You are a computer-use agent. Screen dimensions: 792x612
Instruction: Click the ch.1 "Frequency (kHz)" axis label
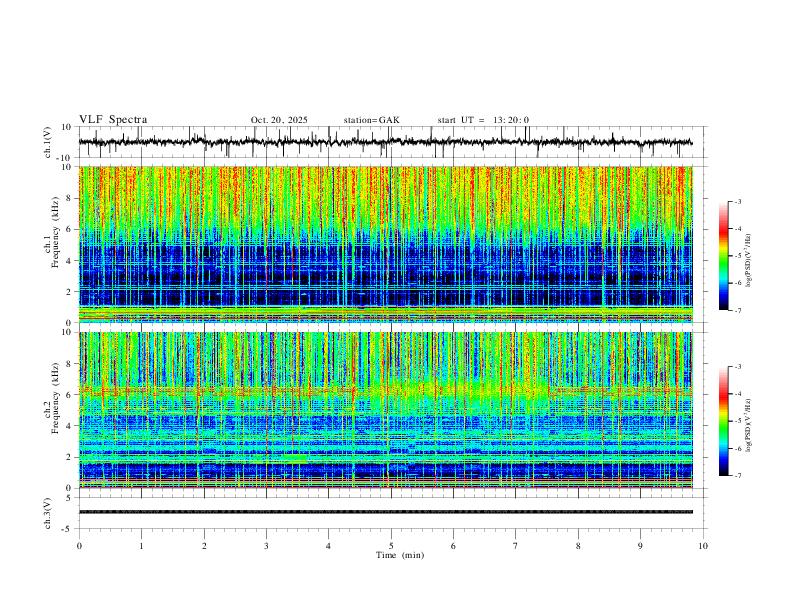[55, 233]
